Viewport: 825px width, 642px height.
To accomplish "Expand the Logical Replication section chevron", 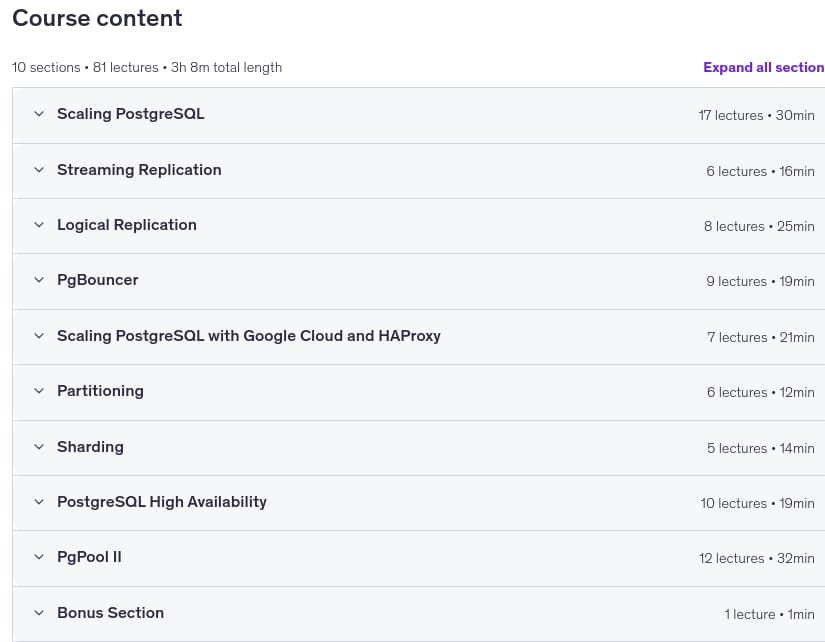I will click(x=39, y=225).
